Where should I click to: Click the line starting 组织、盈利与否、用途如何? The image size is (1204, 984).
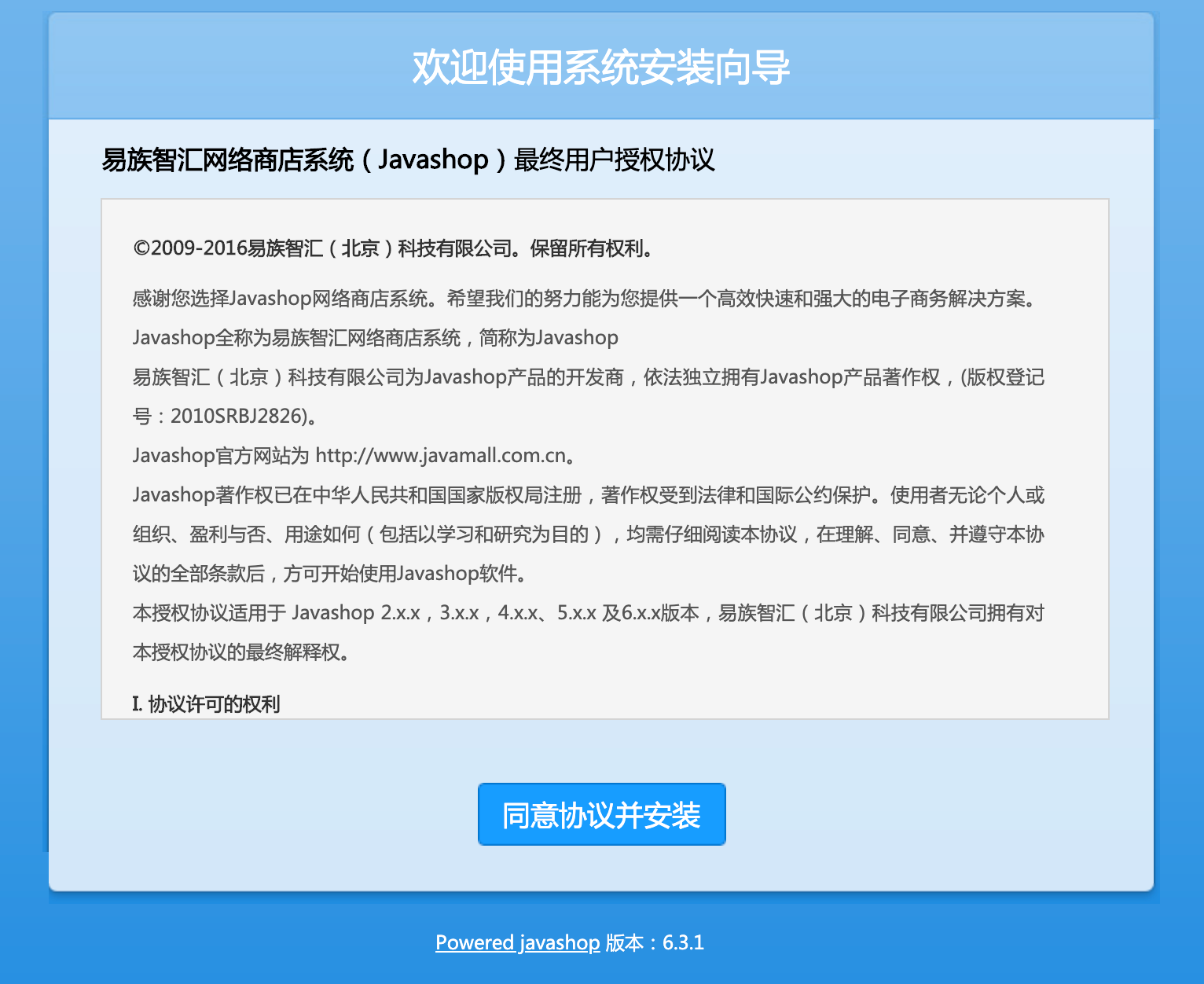tap(589, 534)
